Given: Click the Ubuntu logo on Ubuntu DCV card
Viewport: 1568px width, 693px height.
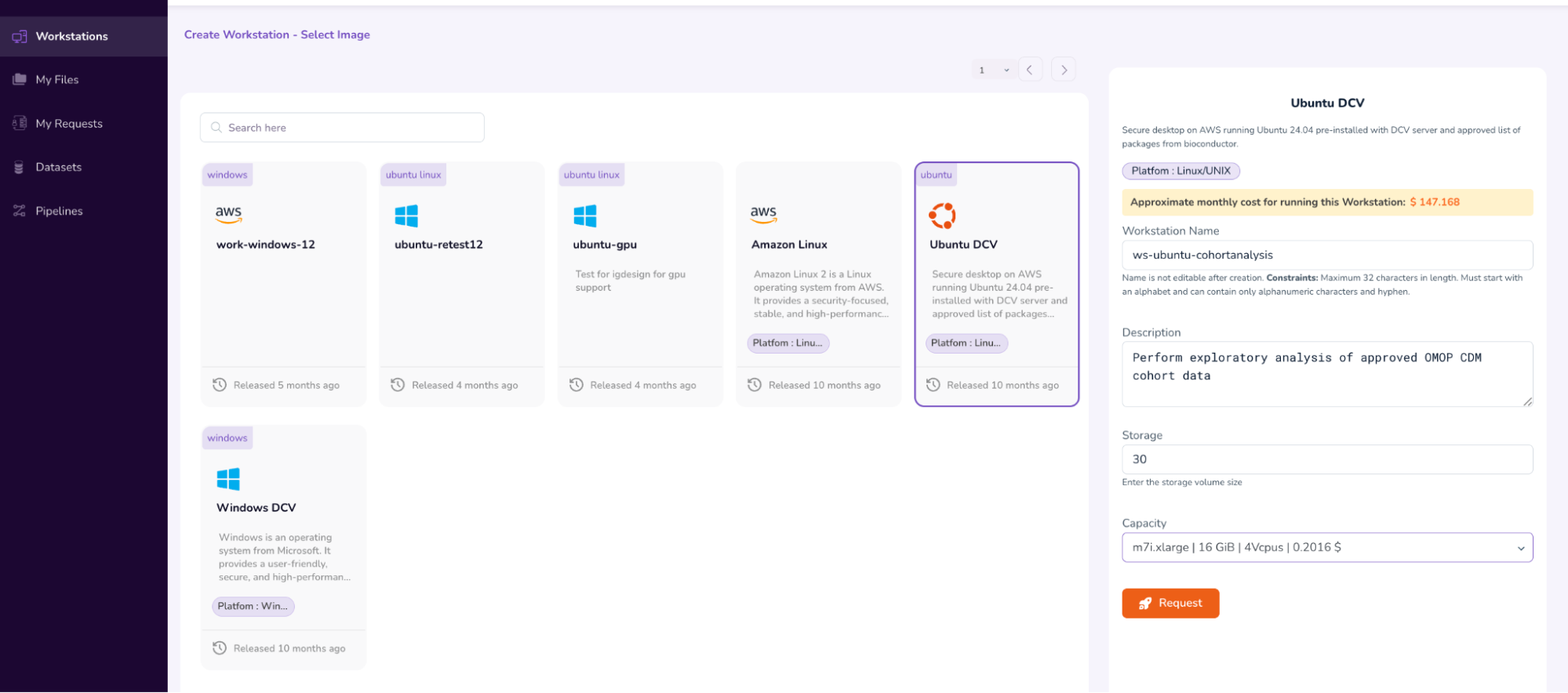Looking at the screenshot, I should (x=942, y=215).
